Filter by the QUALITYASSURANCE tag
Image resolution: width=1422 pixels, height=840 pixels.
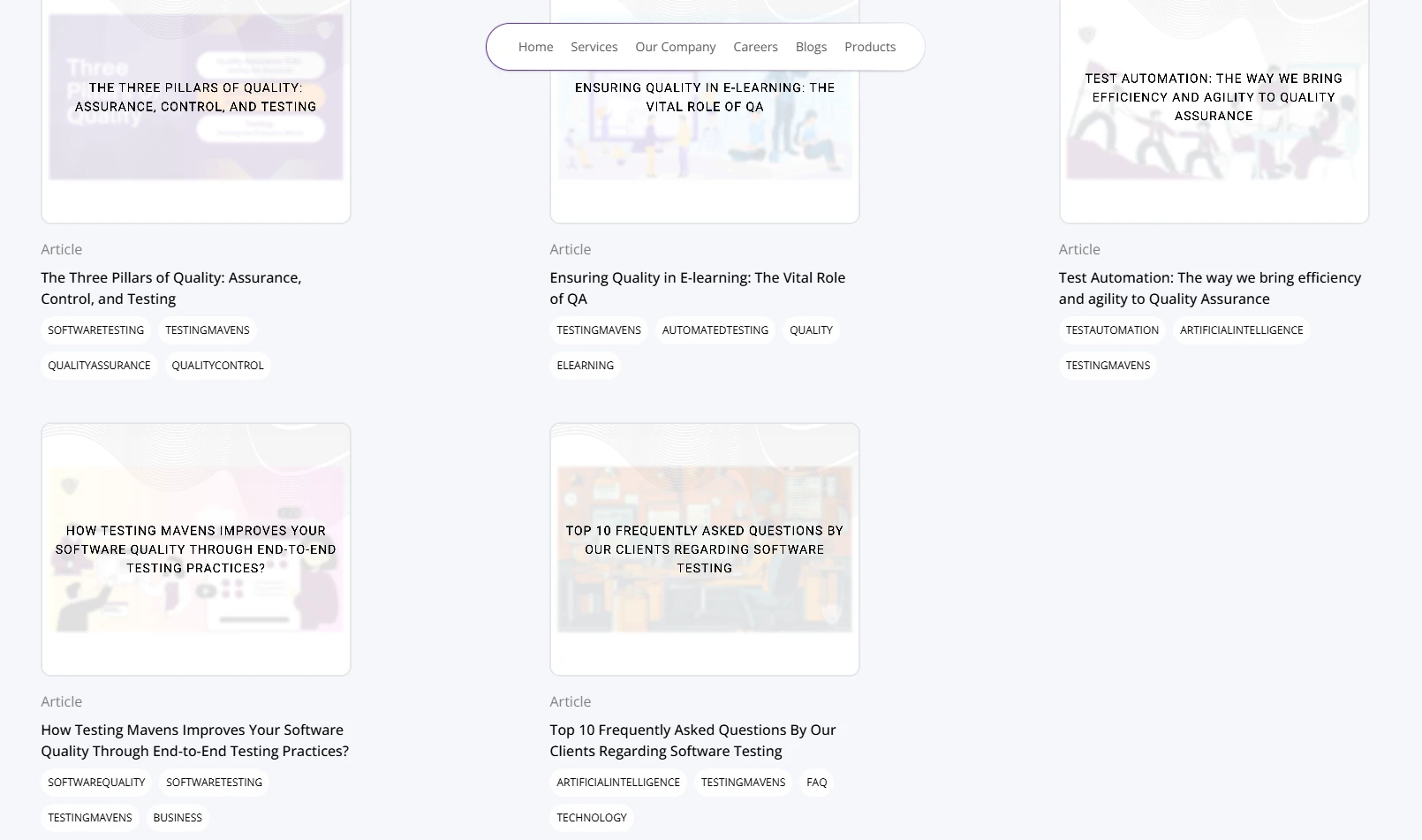click(x=99, y=366)
